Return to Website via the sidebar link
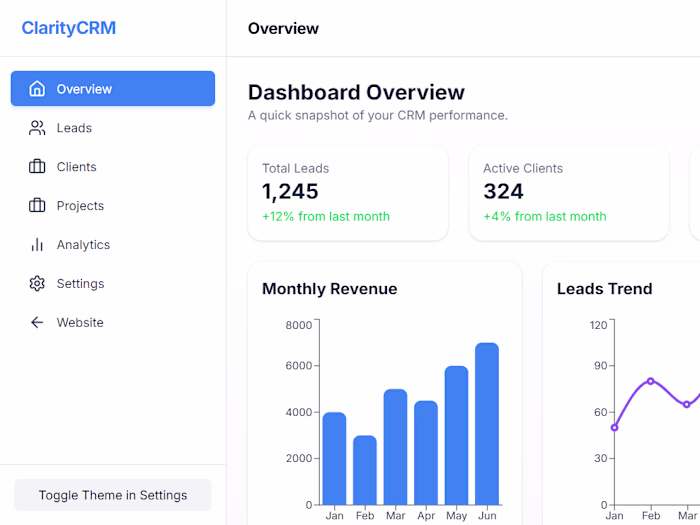Image resolution: width=700 pixels, height=525 pixels. click(113, 322)
